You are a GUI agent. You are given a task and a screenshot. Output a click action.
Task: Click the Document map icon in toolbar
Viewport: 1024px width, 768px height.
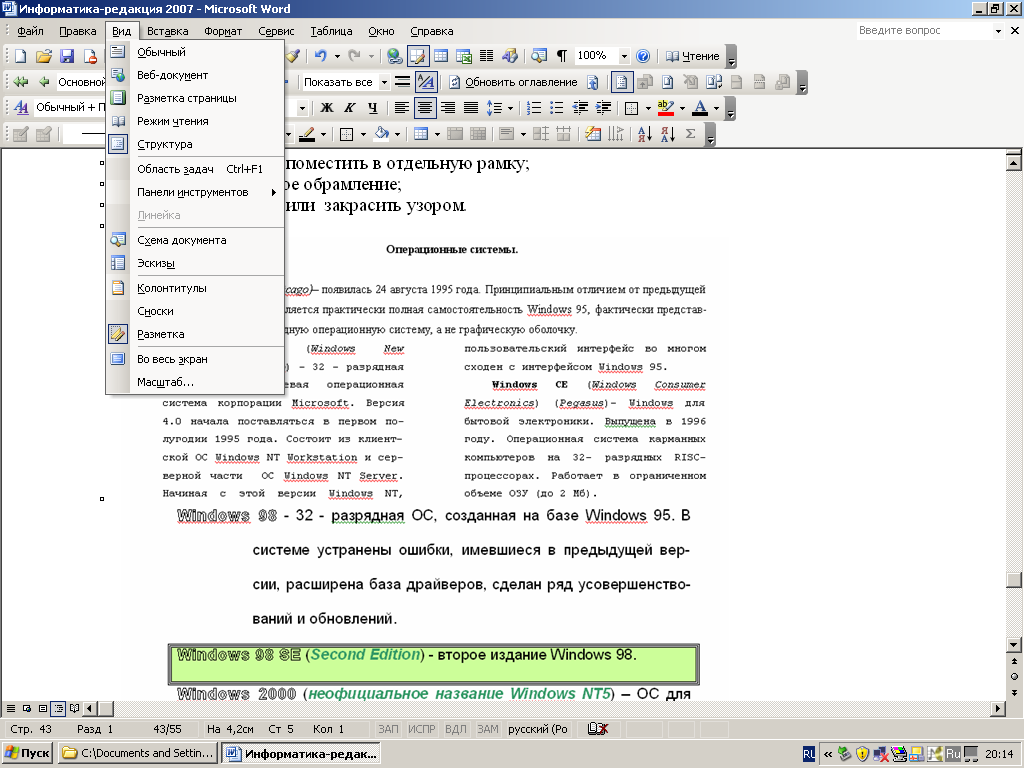[539, 56]
